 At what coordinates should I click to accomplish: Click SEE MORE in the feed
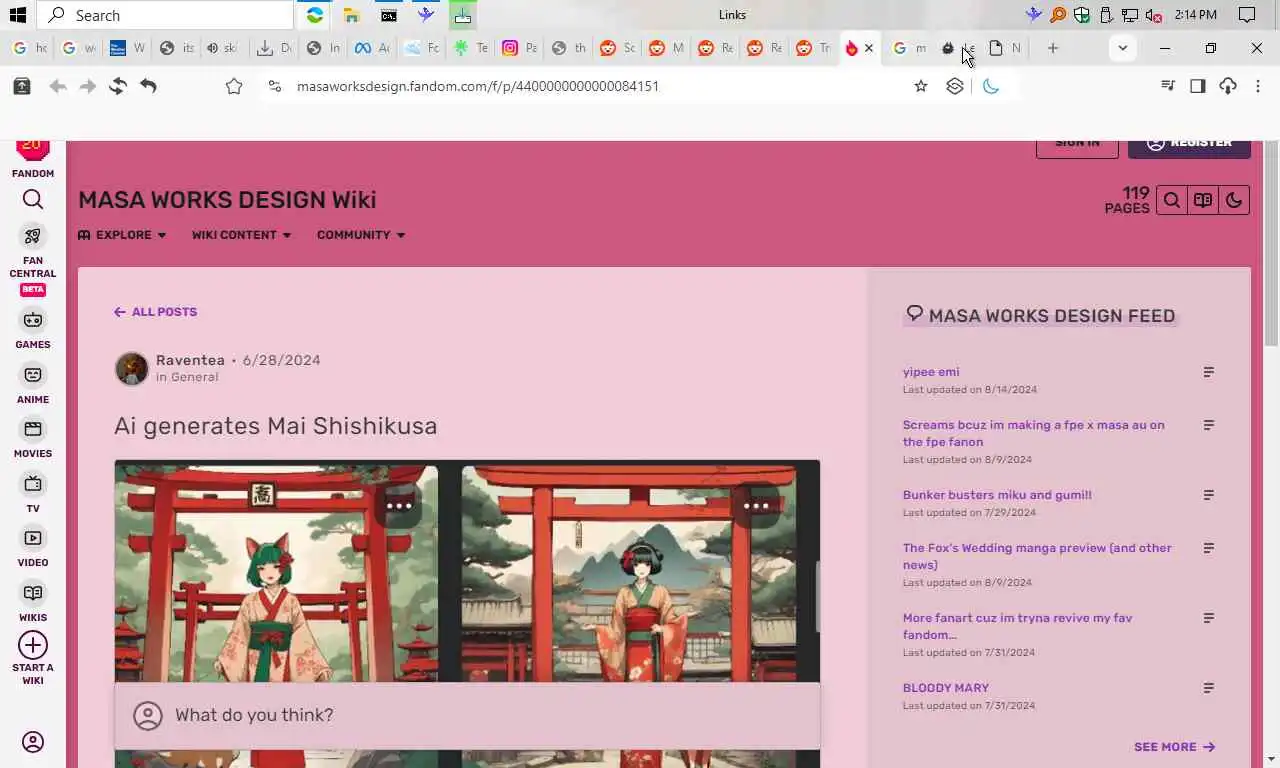coord(1174,747)
